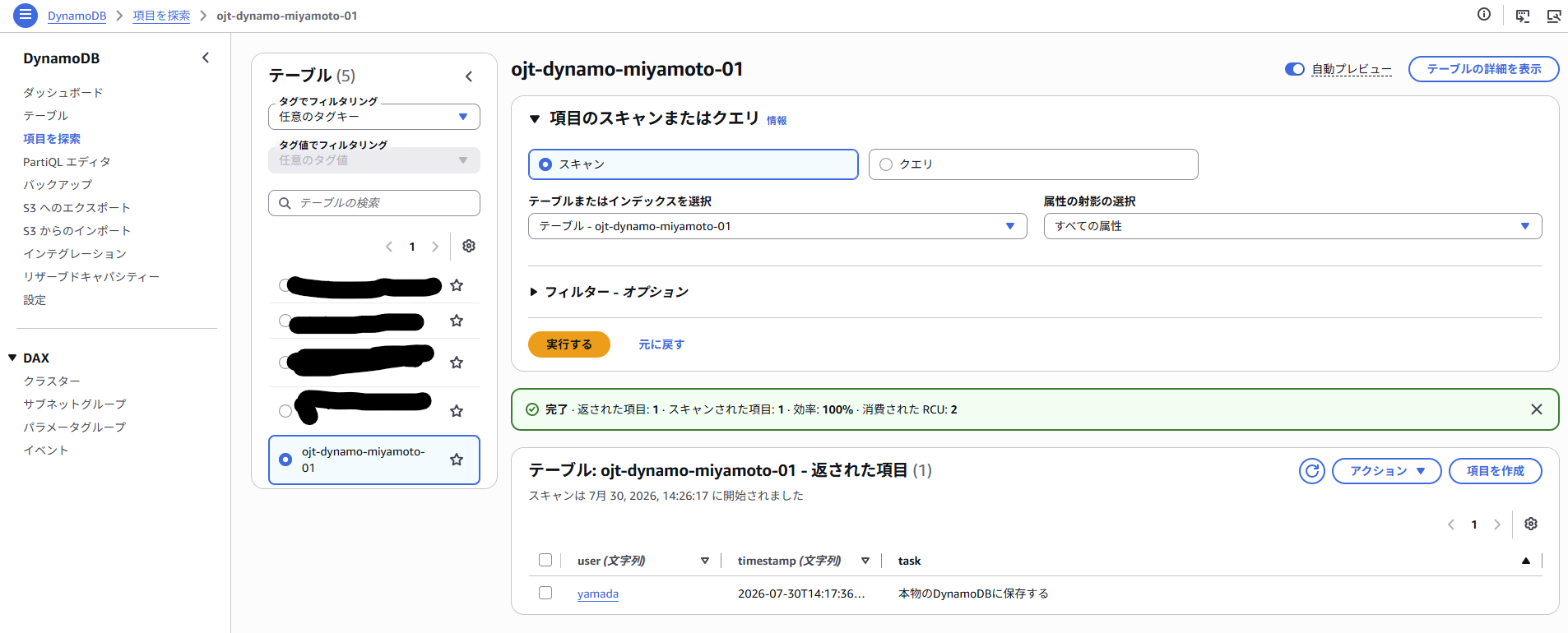Click the rightmost top bar screen icon
Screen dimensions: 1568x633
pyautogui.click(x=1554, y=16)
